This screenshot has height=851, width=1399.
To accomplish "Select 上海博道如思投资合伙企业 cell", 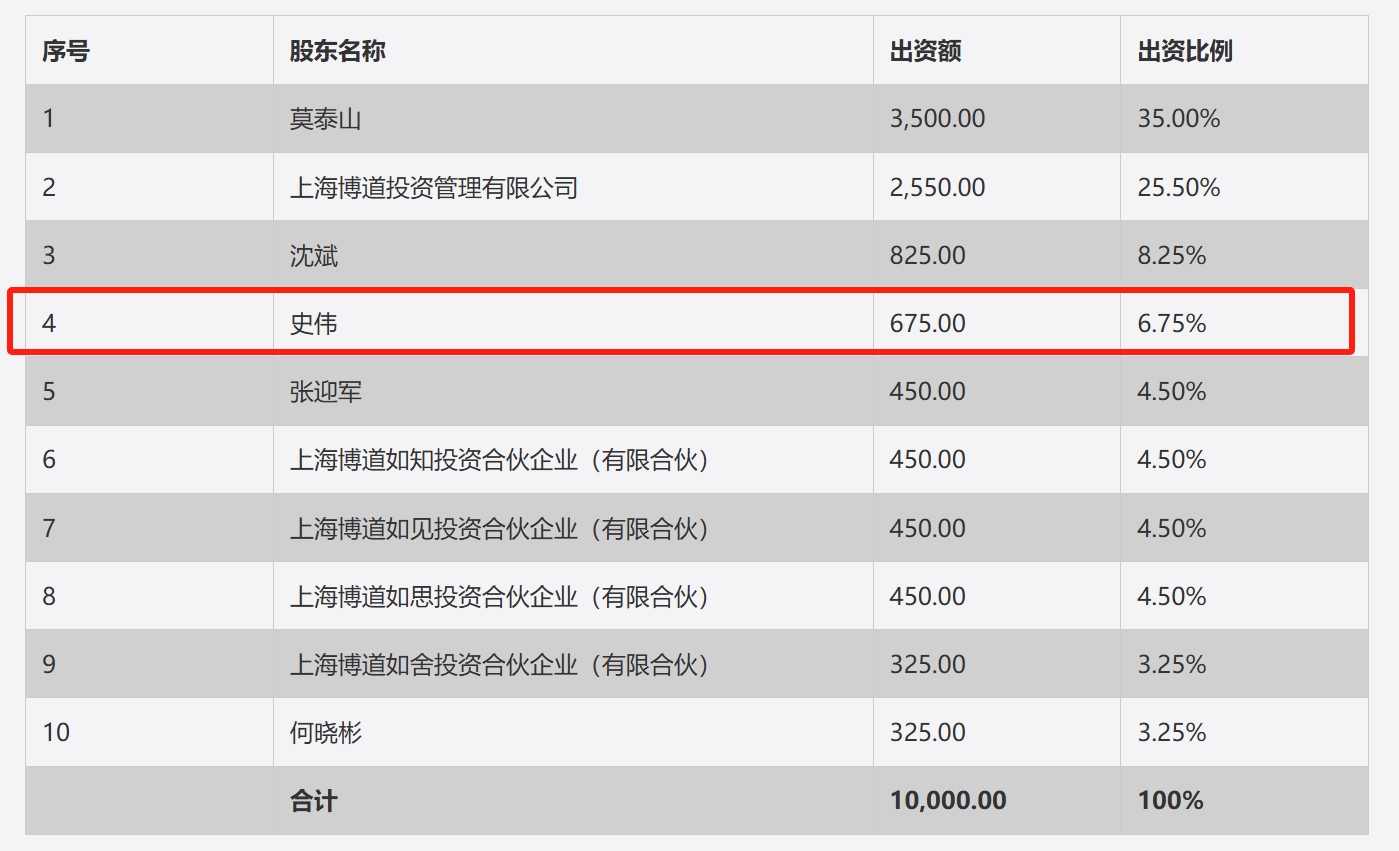I will coord(499,596).
